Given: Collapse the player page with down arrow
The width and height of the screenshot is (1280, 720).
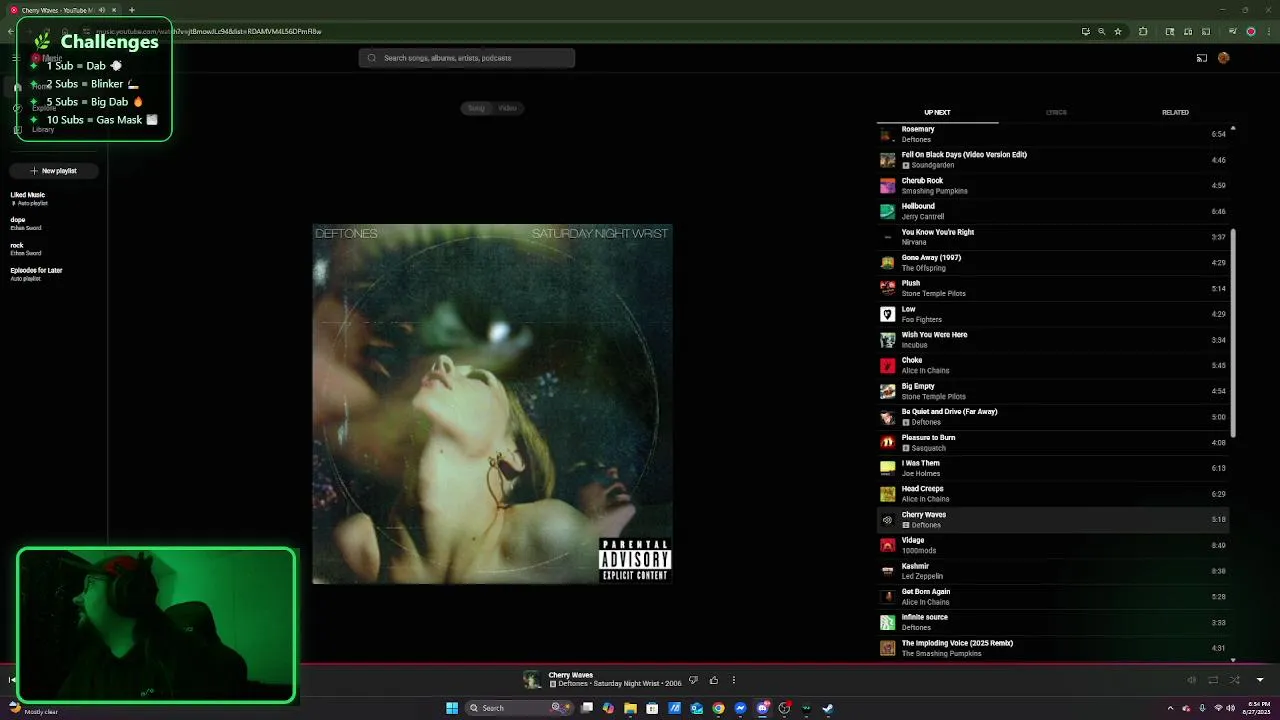Looking at the screenshot, I should click(x=1259, y=680).
